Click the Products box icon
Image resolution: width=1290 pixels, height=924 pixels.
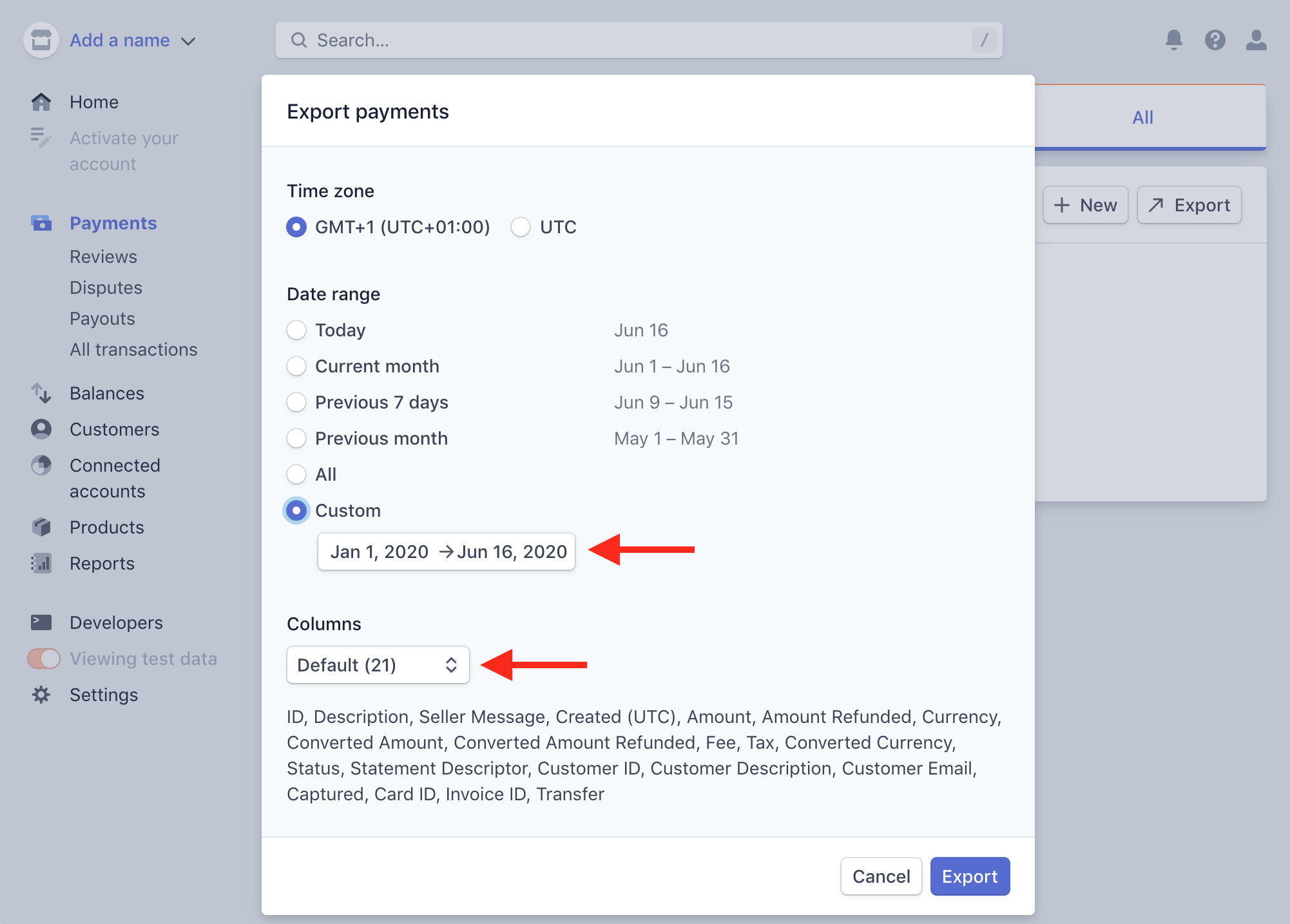41,527
